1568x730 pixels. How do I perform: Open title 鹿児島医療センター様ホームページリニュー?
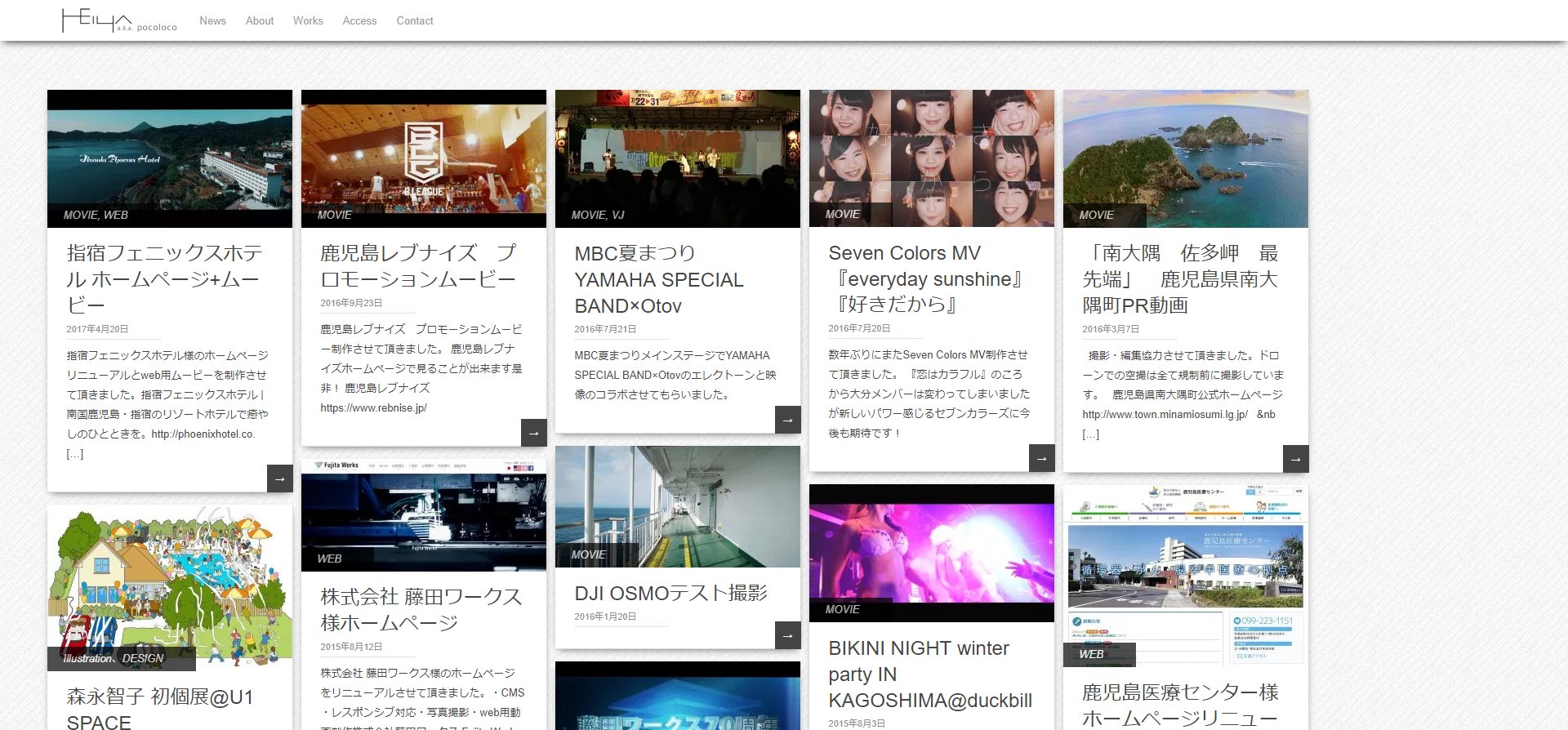pyautogui.click(x=1180, y=706)
